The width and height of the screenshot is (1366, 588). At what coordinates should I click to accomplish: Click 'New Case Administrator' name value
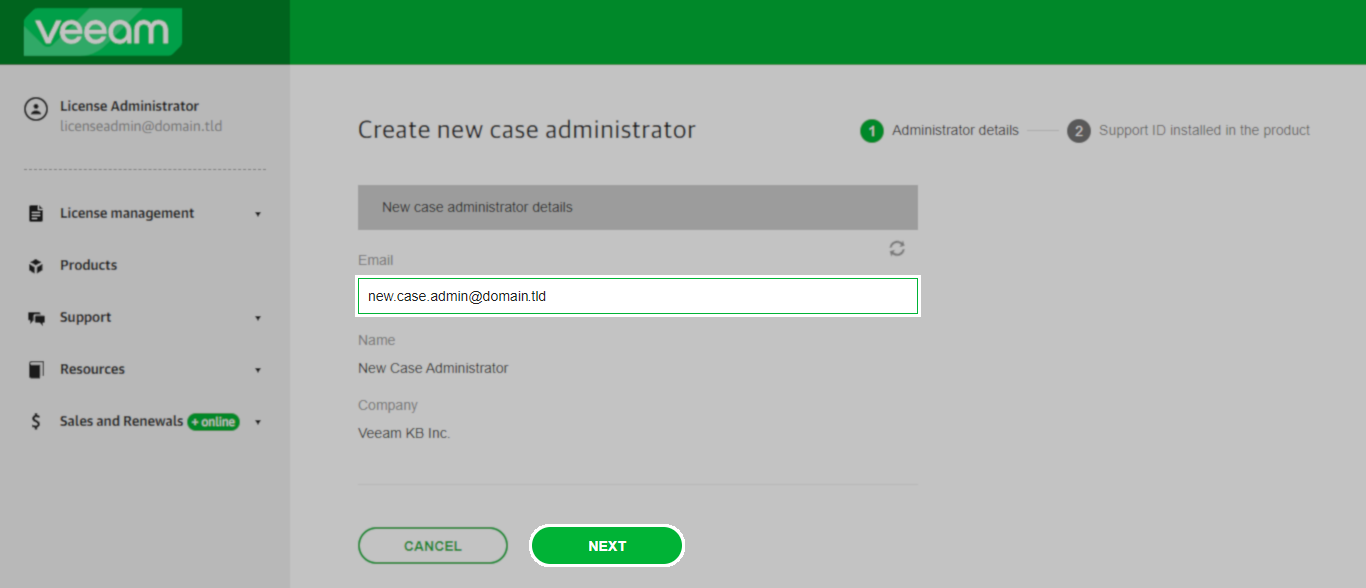[x=433, y=368]
